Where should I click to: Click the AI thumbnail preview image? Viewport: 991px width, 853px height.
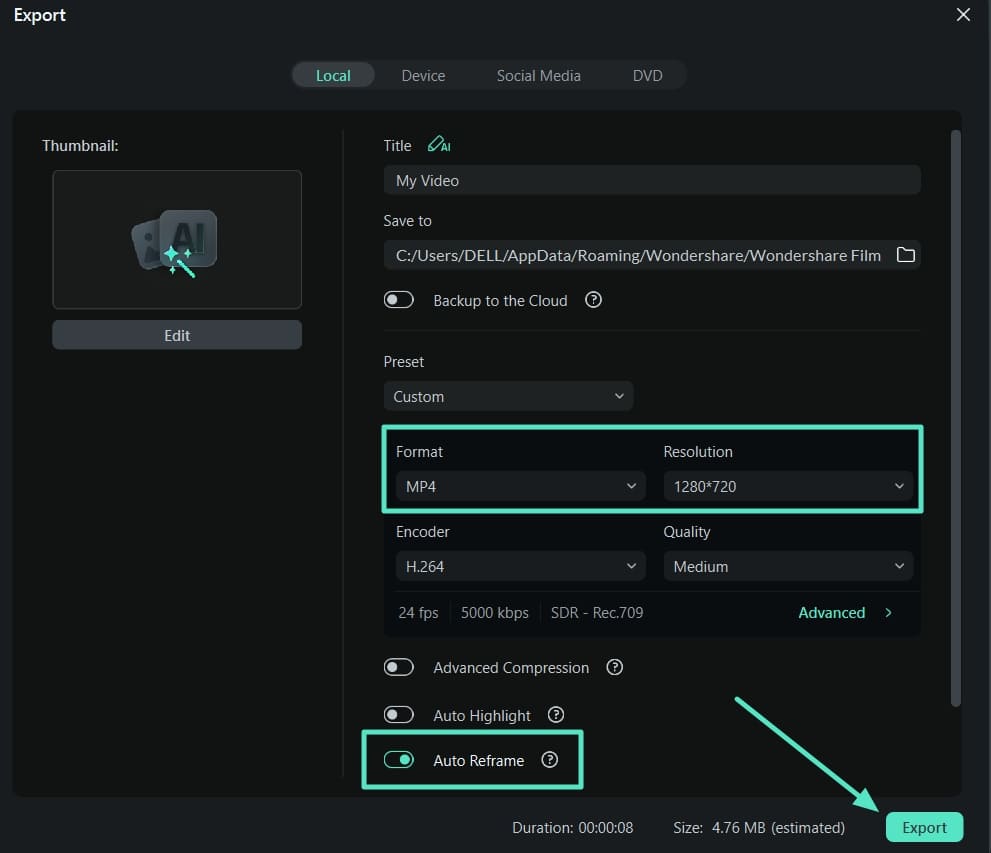click(177, 239)
